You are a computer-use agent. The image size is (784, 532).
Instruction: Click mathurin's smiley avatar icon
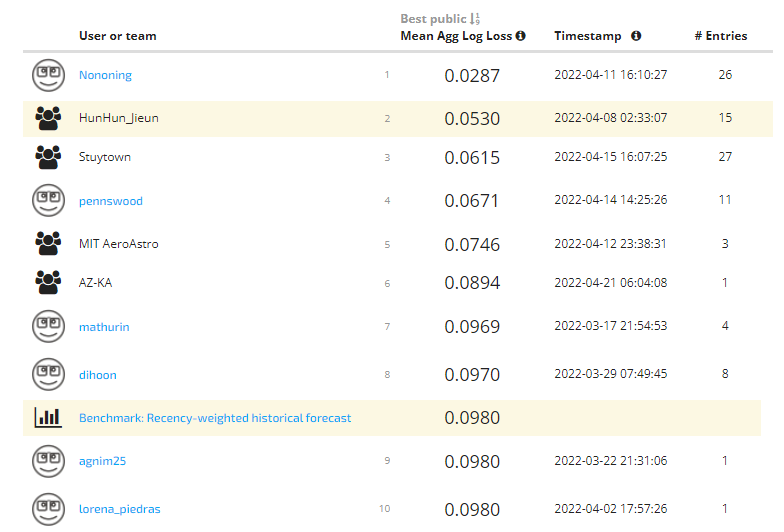(48, 326)
